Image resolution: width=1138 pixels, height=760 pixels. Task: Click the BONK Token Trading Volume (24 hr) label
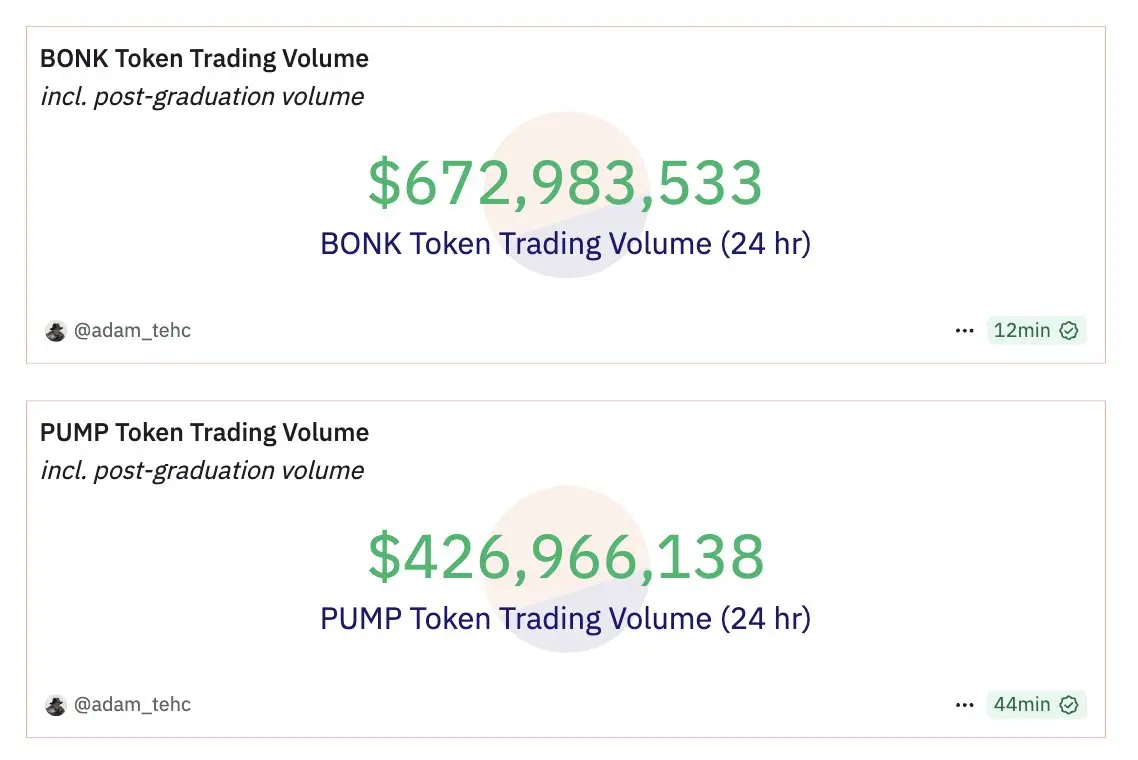click(x=565, y=244)
